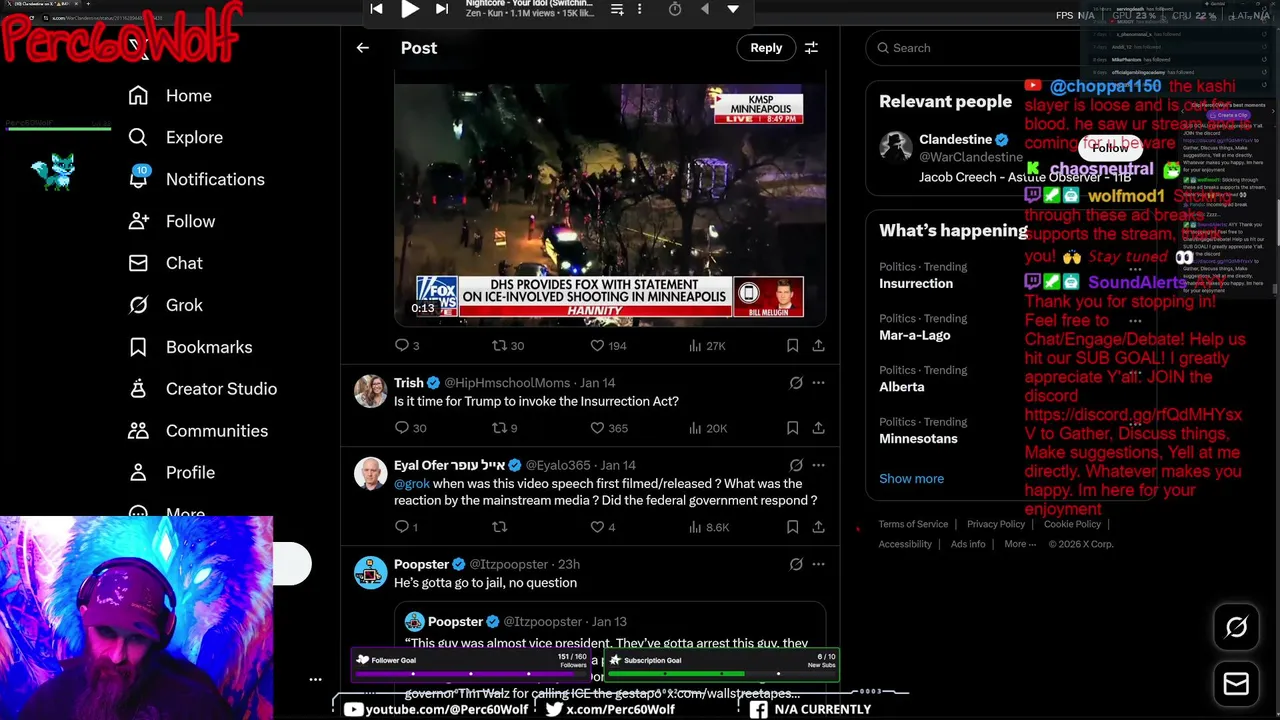Open more options on Poopster's reply
This screenshot has height=720, width=1280.
(818, 564)
